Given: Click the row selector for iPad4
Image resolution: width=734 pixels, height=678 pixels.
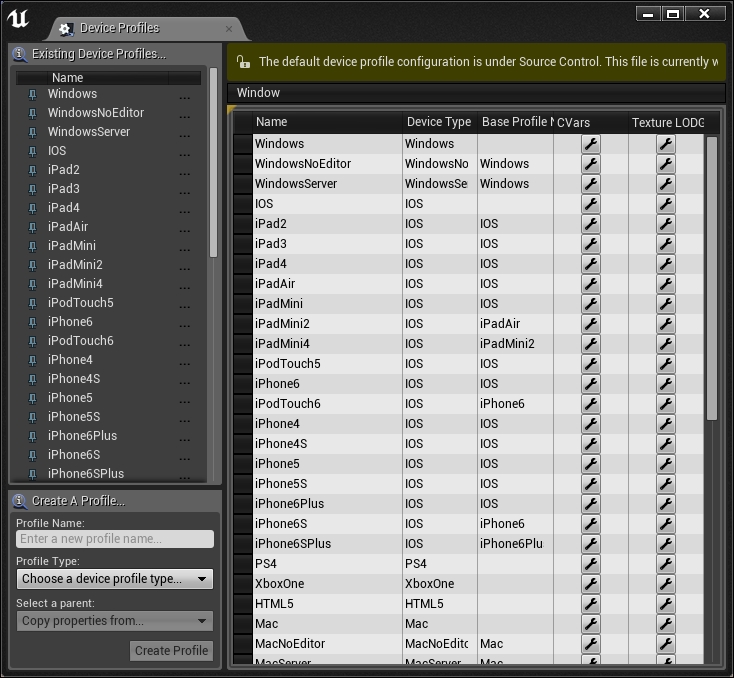Looking at the screenshot, I should click(x=243, y=264).
